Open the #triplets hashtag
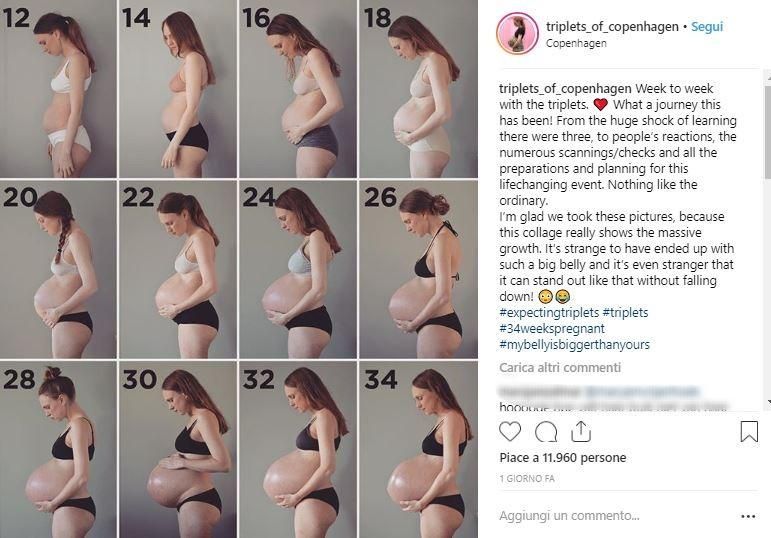 625,313
